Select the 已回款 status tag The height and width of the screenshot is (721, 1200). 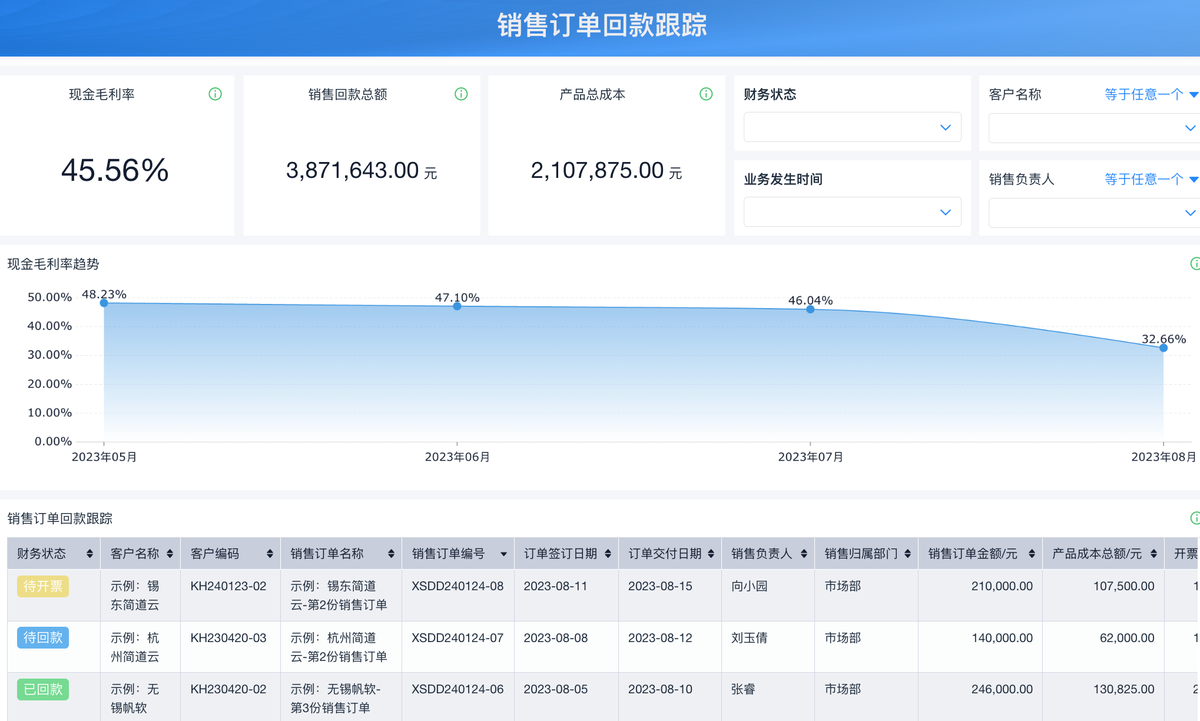[x=43, y=689]
